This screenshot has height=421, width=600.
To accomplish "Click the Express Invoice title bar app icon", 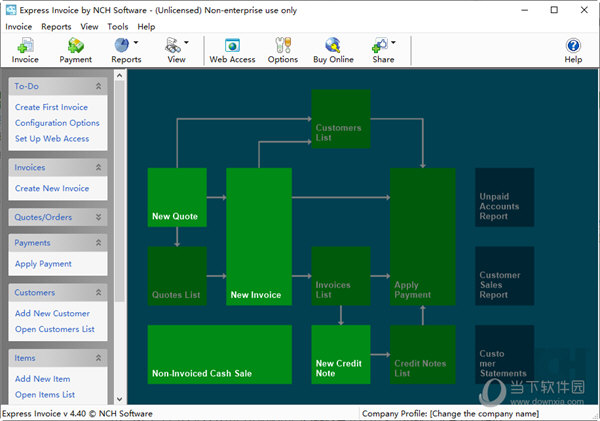I will [x=11, y=10].
